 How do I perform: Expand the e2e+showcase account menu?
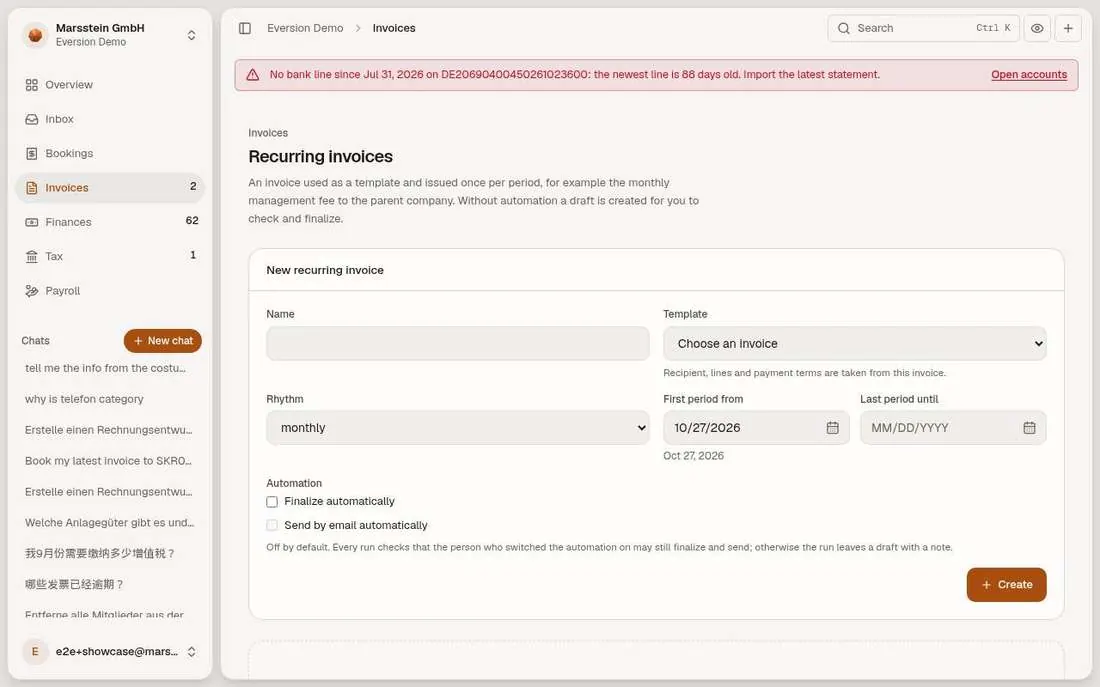pos(192,651)
